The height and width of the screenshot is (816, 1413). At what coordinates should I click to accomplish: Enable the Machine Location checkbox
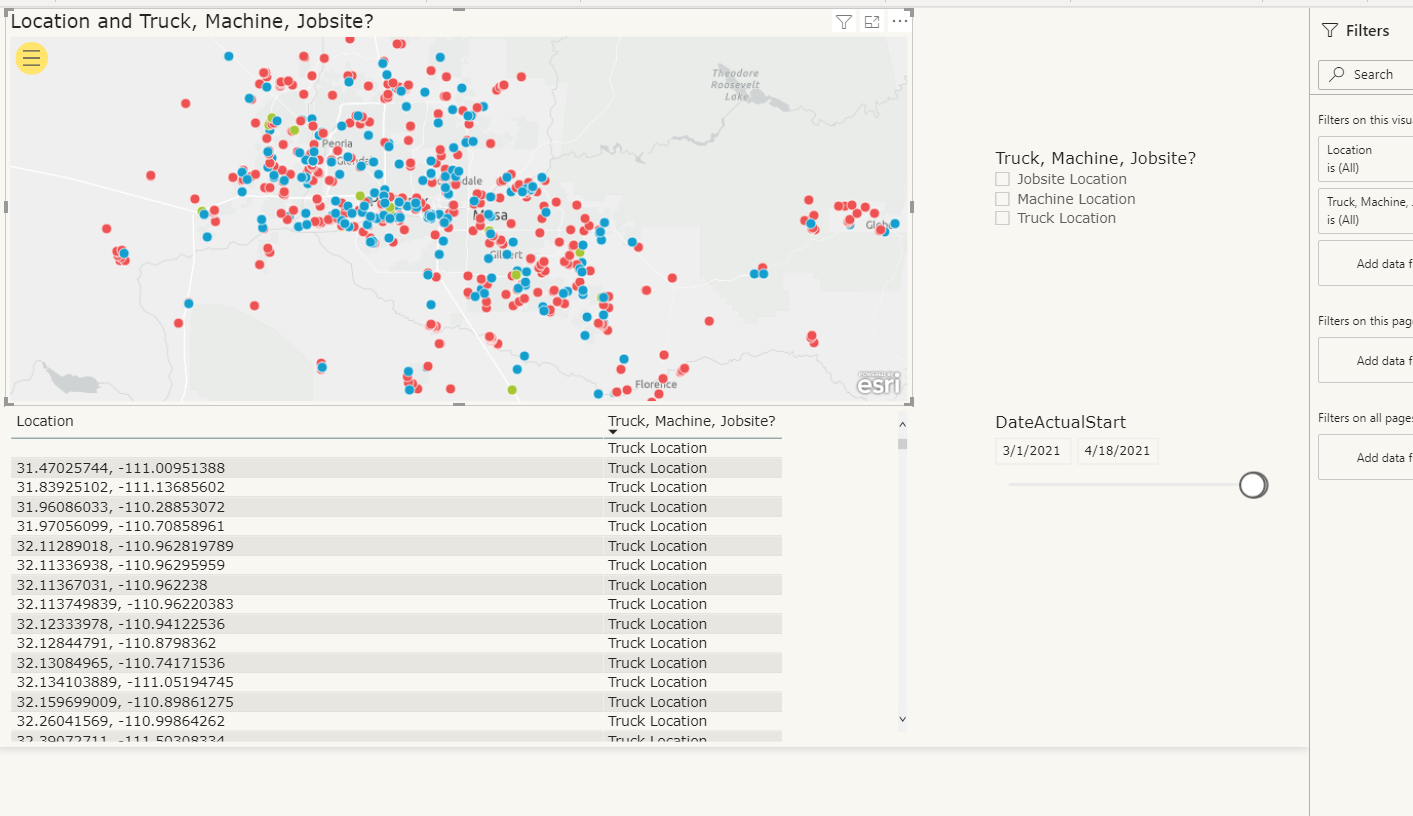coord(1002,199)
